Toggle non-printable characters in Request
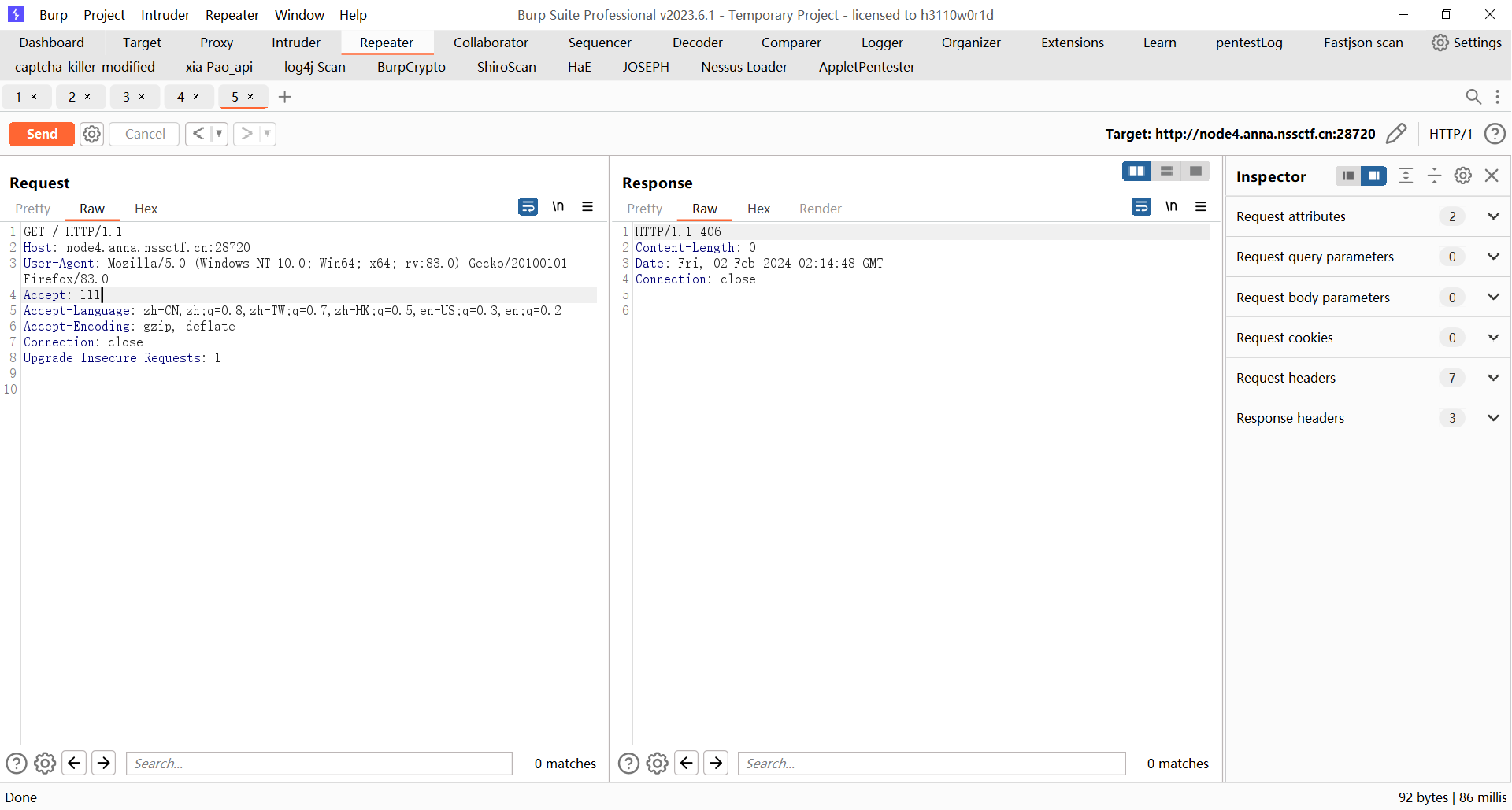This screenshot has height=810, width=1512. pos(558,206)
